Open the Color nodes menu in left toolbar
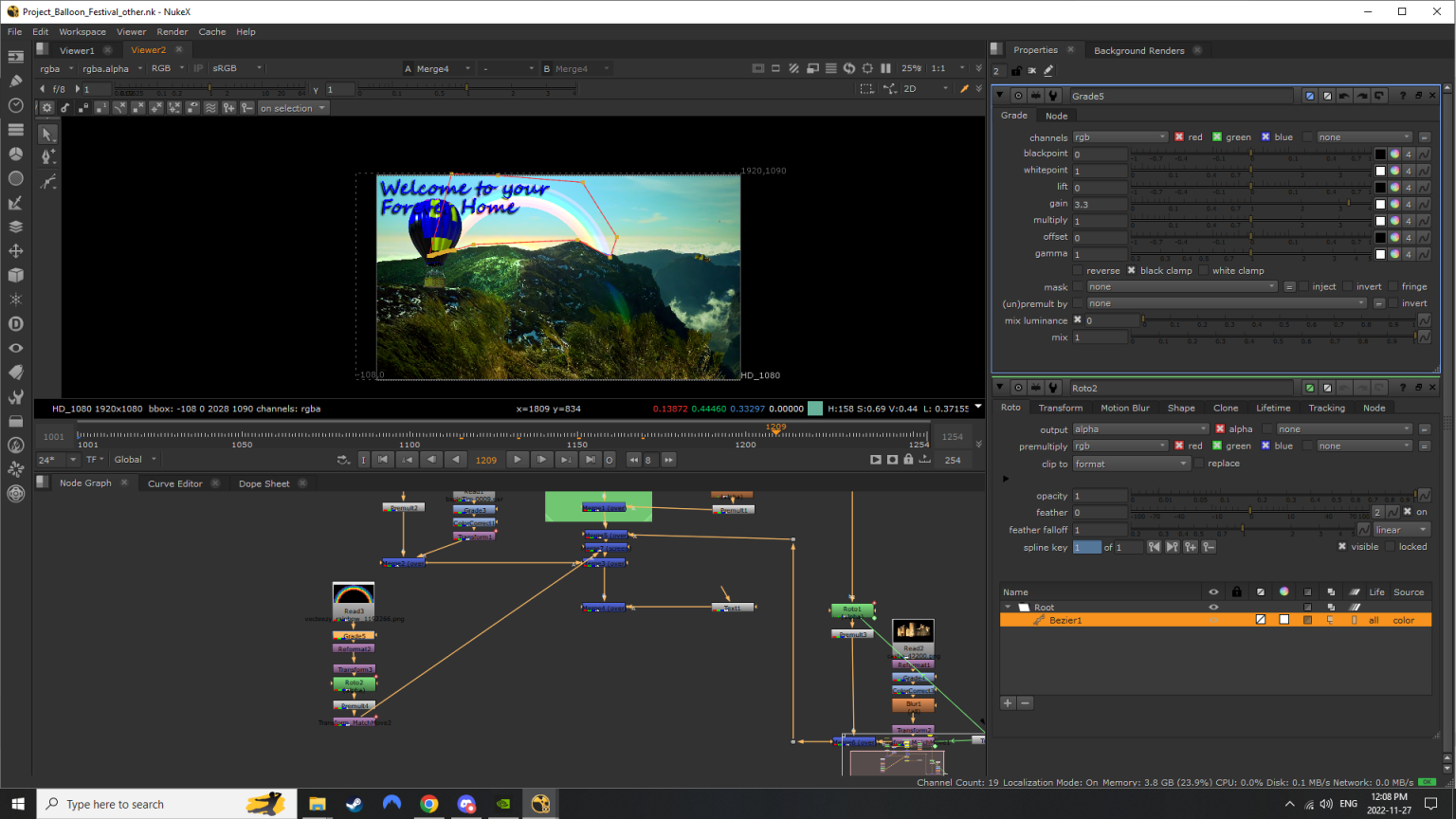1456x819 pixels. point(14,154)
